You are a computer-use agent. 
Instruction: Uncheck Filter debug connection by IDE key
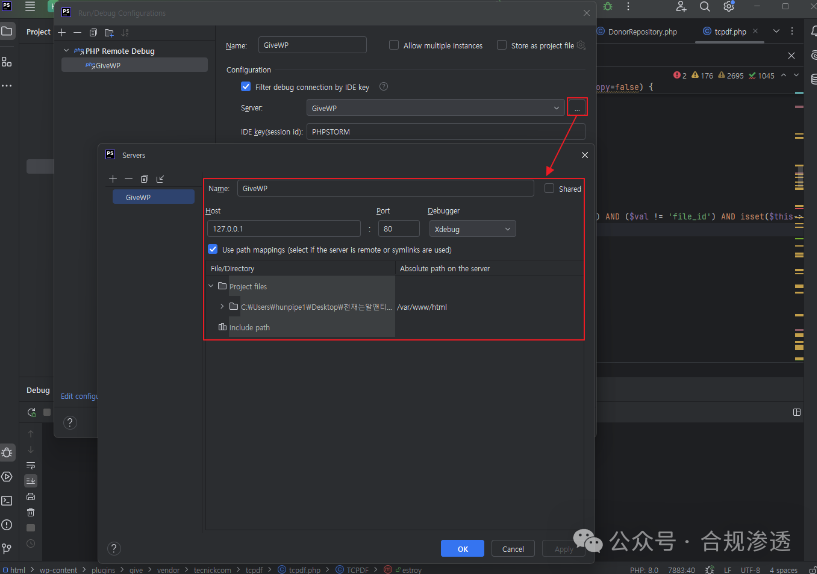pyautogui.click(x=246, y=86)
